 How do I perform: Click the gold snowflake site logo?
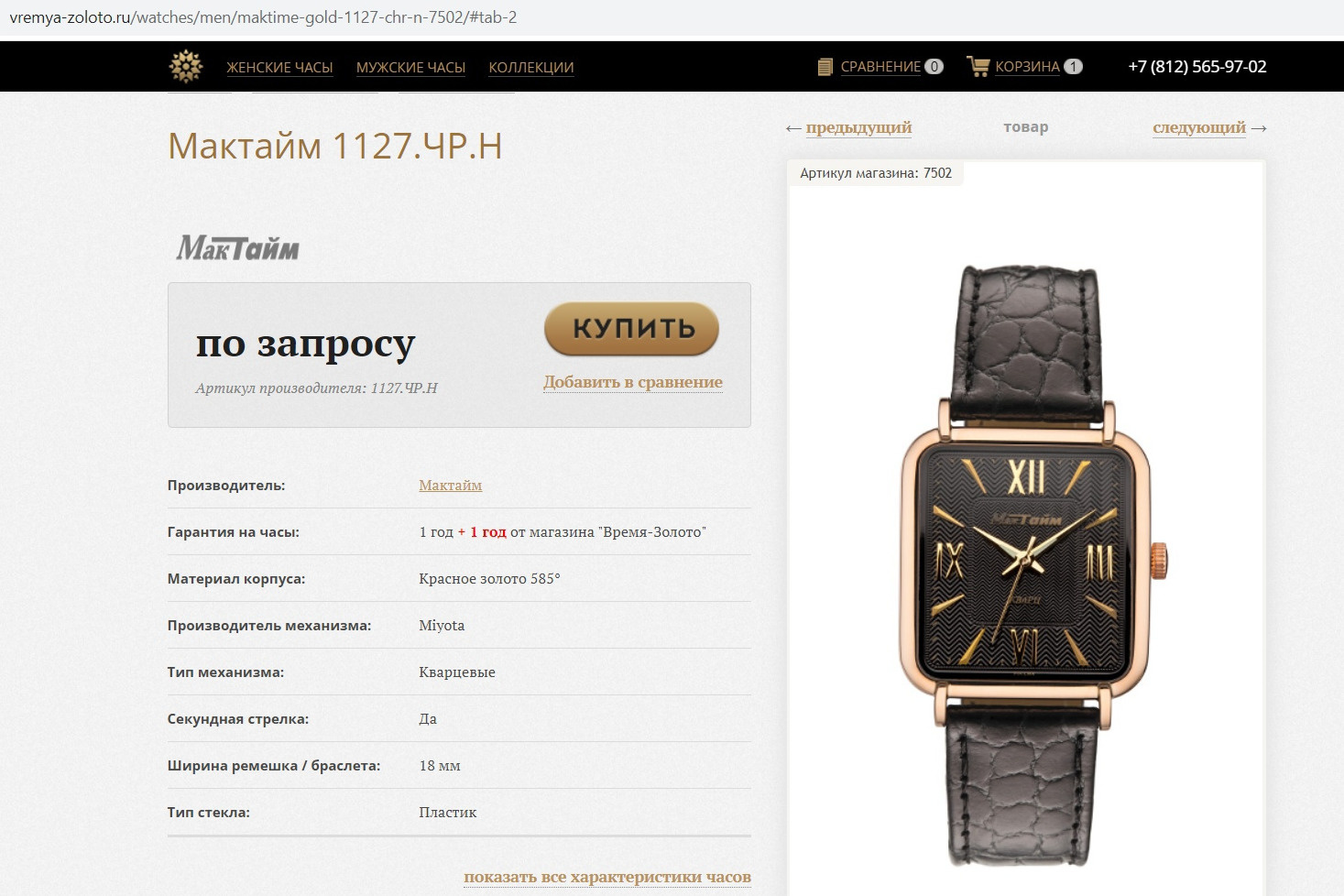(186, 66)
